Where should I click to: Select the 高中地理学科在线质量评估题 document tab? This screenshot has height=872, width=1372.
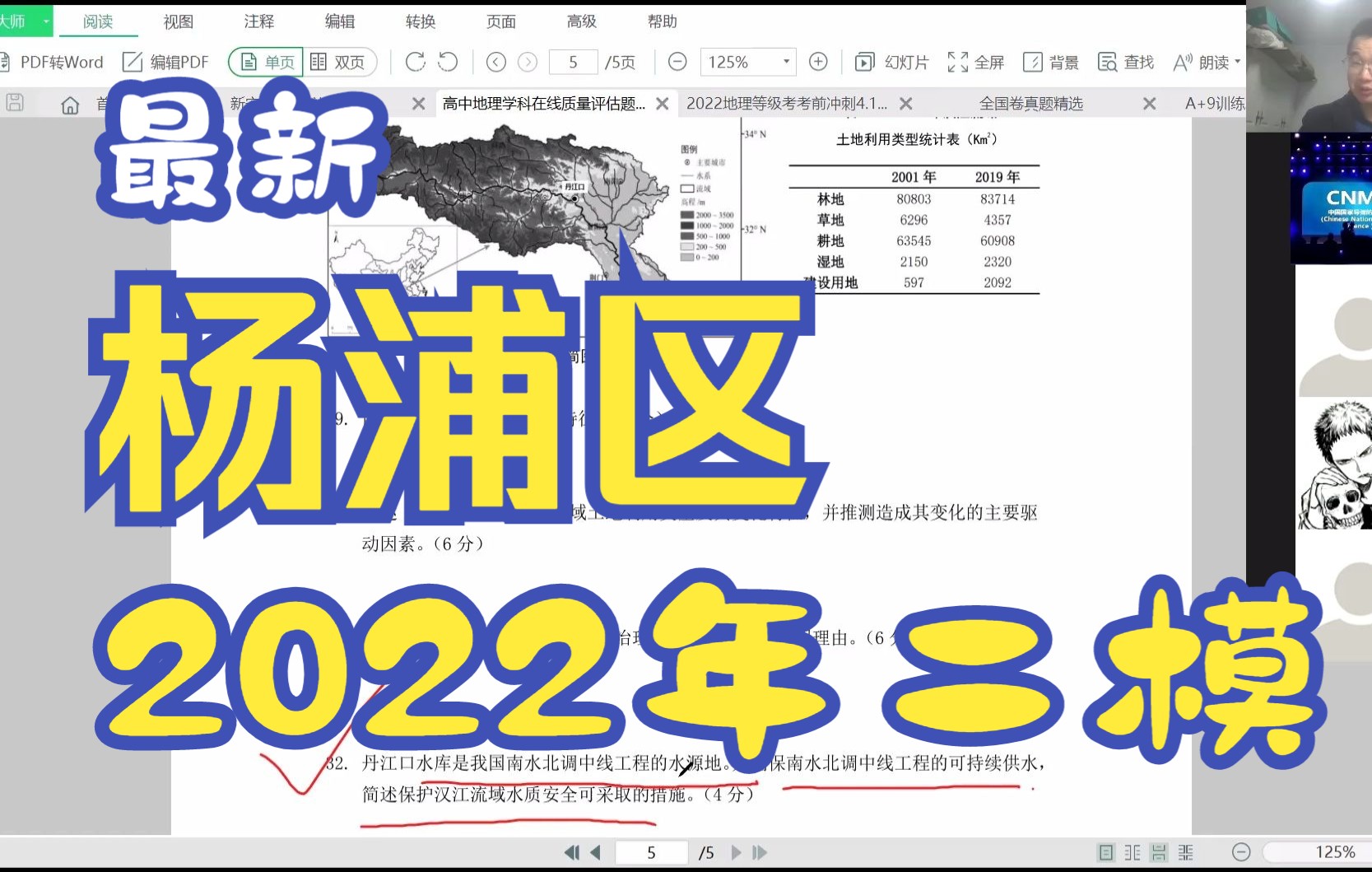click(x=544, y=104)
